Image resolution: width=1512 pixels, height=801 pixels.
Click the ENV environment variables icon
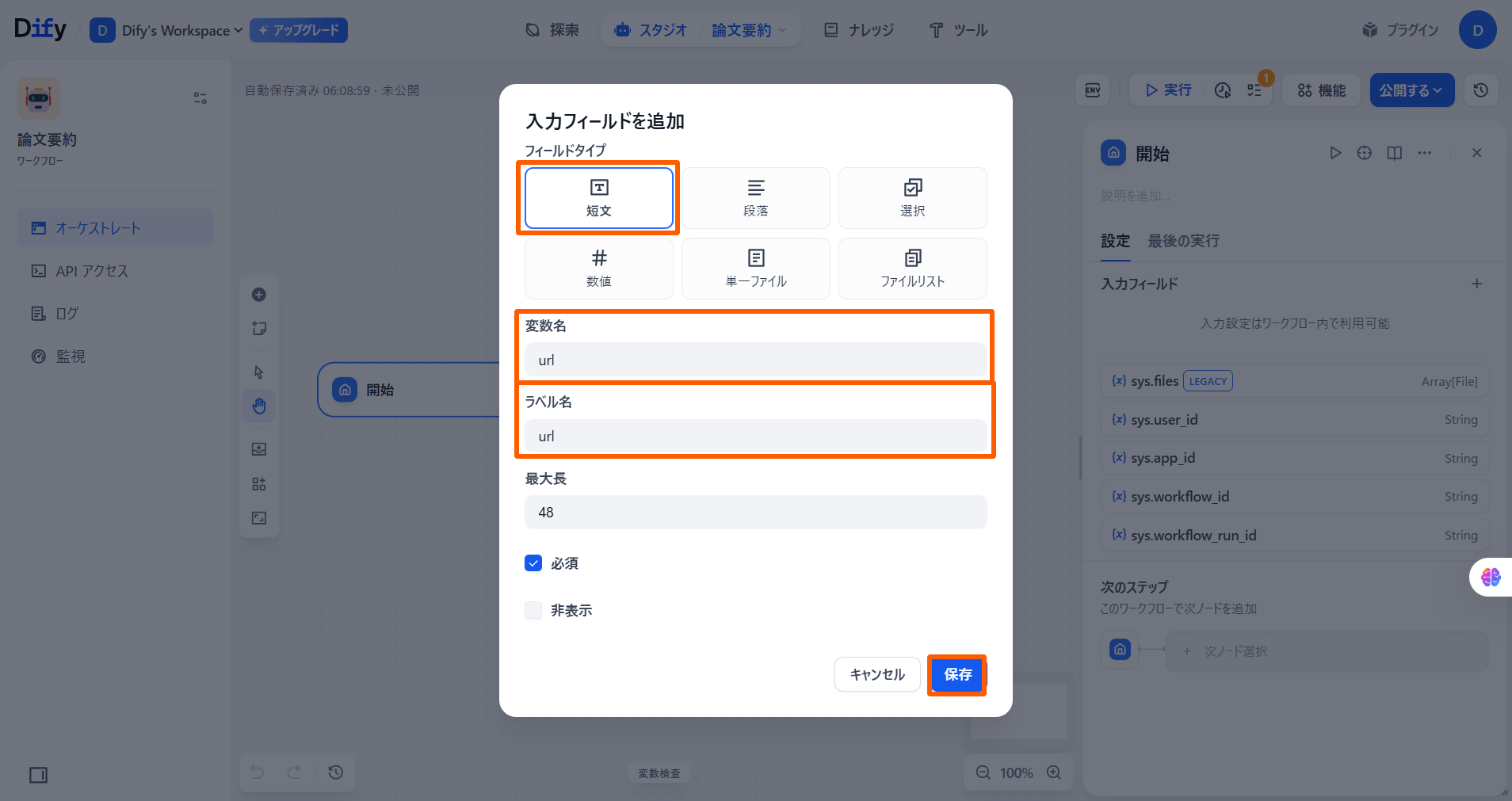click(x=1092, y=90)
